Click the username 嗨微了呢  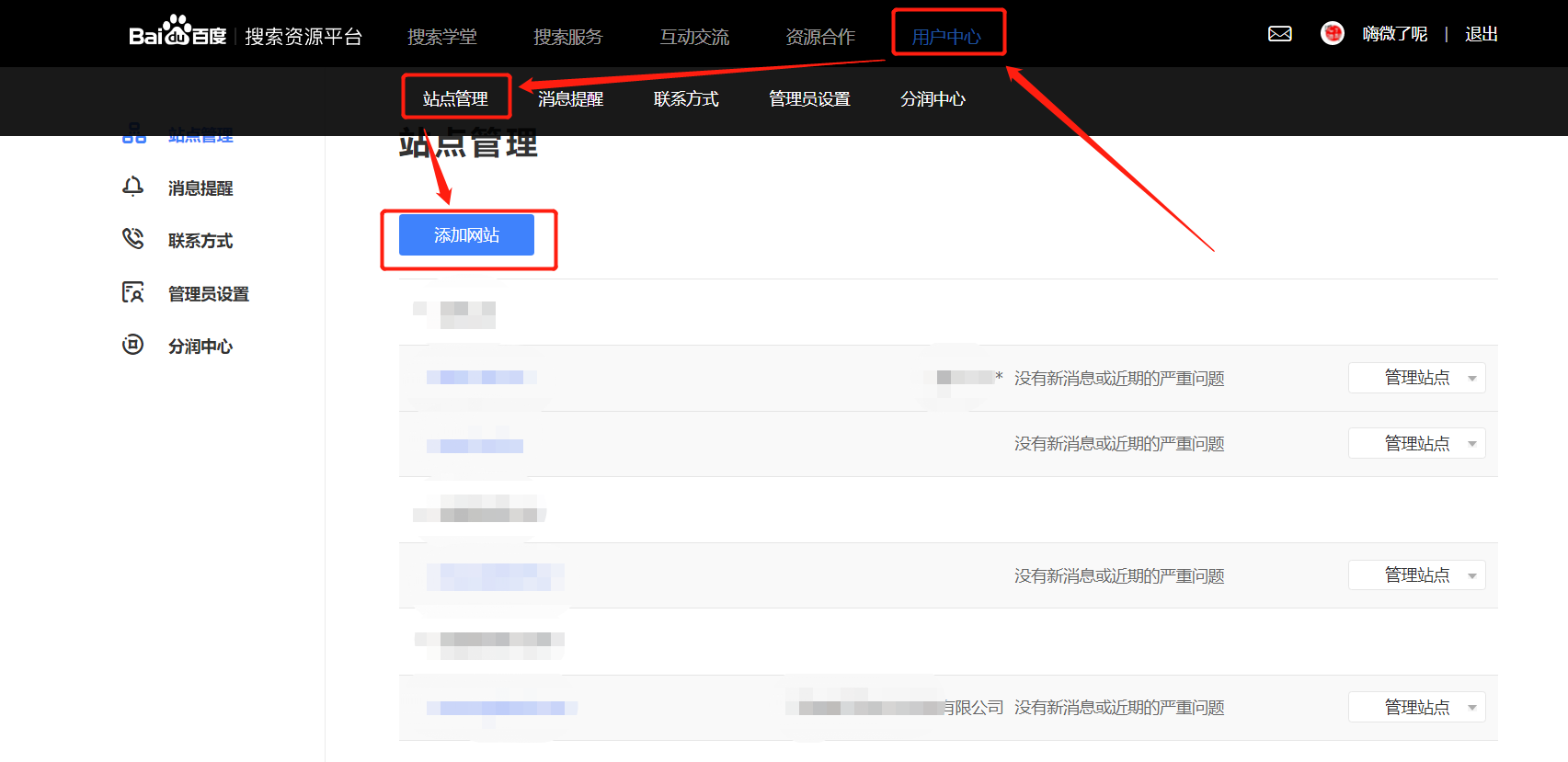coord(1394,34)
